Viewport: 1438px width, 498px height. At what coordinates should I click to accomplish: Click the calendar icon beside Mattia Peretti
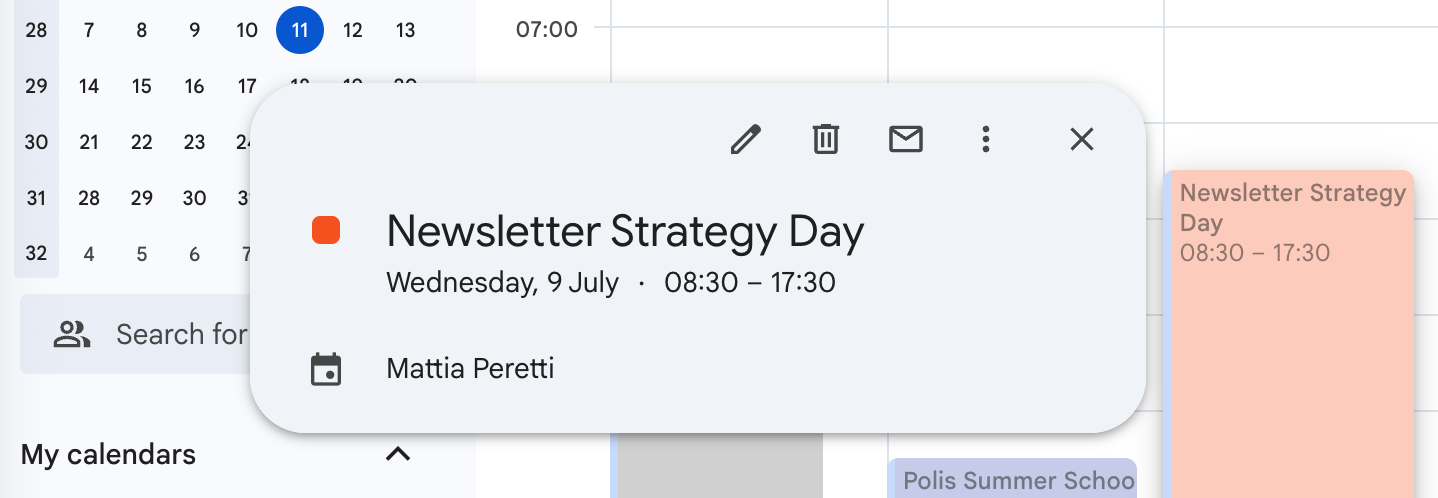326,369
